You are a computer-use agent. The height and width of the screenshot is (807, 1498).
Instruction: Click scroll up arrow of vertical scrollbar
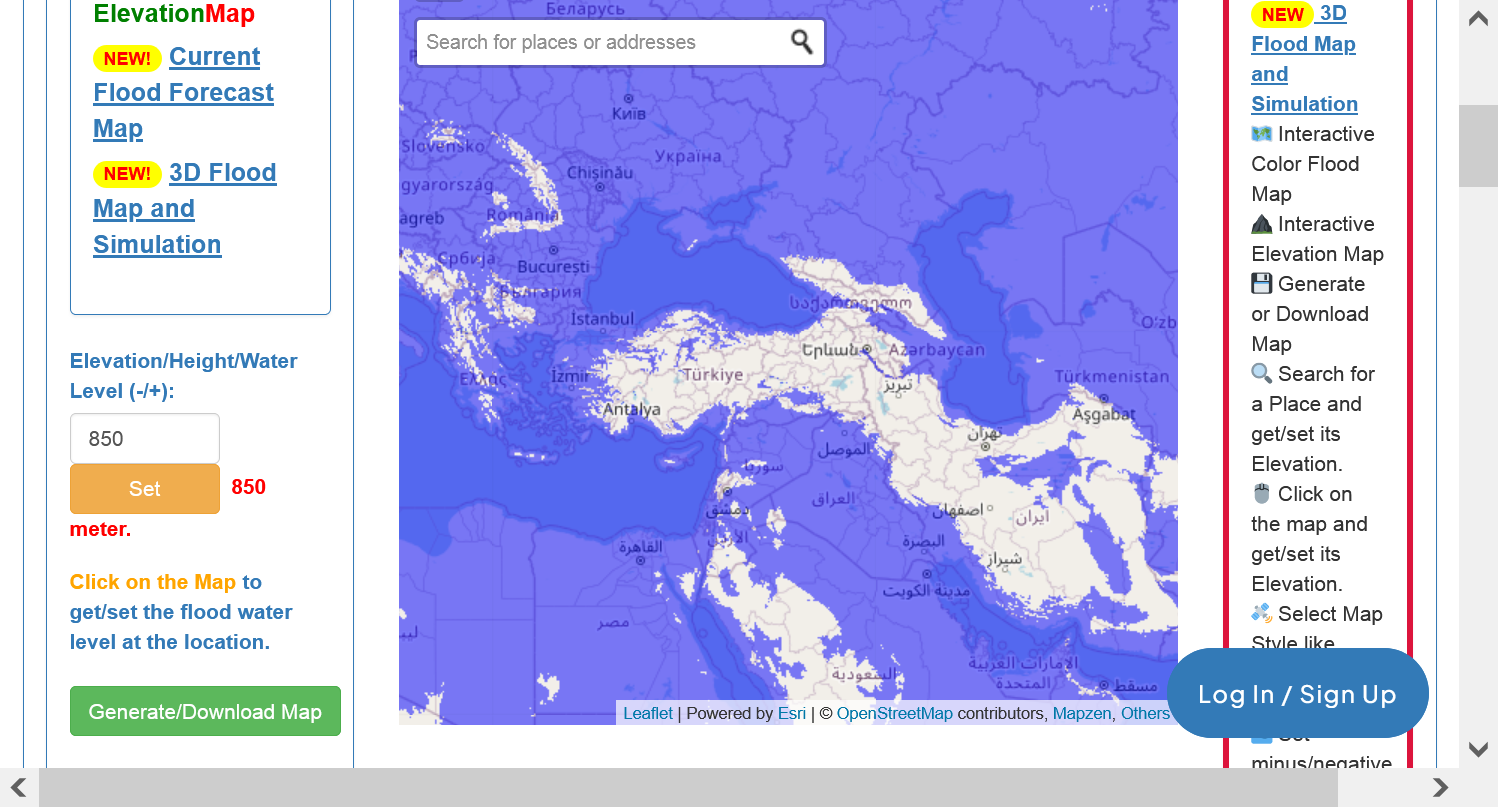point(1478,18)
